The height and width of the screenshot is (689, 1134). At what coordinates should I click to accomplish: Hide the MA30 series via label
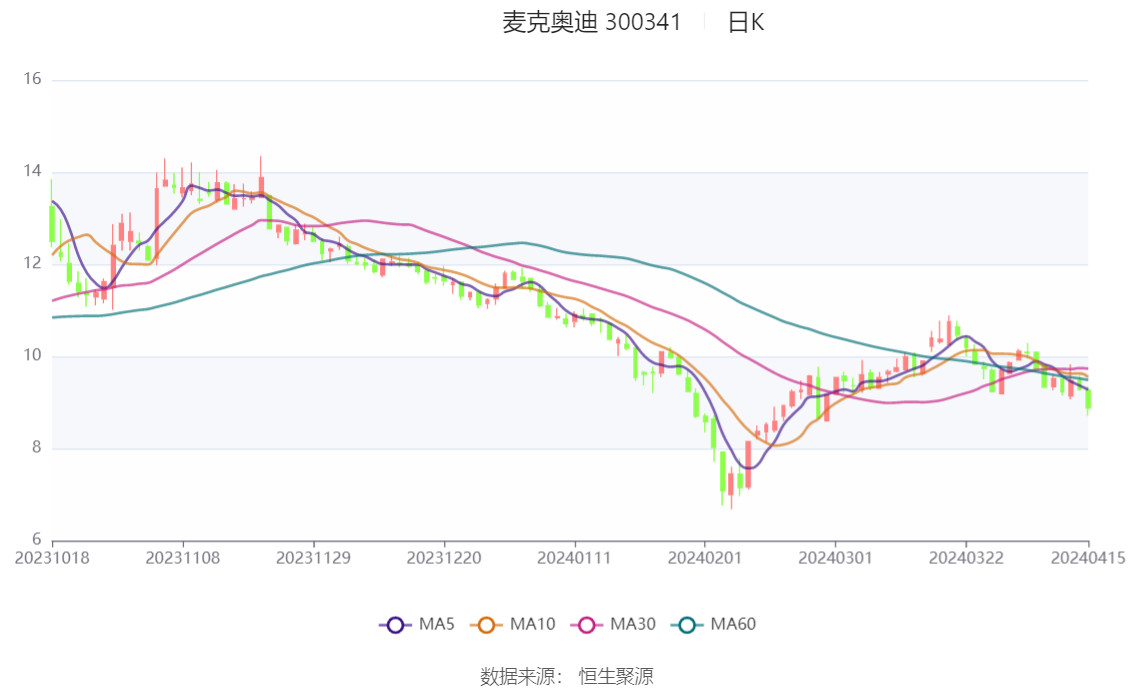tap(633, 624)
